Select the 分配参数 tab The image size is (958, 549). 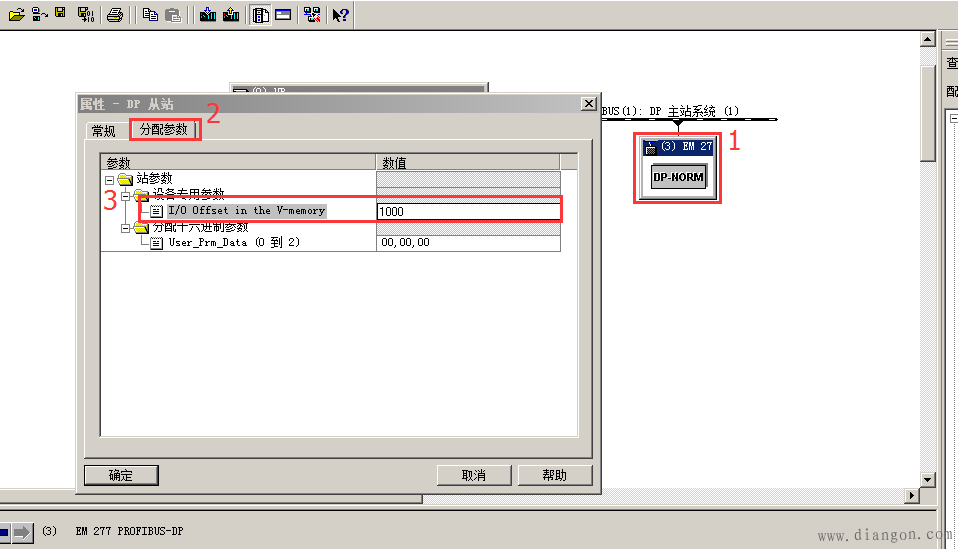164,129
